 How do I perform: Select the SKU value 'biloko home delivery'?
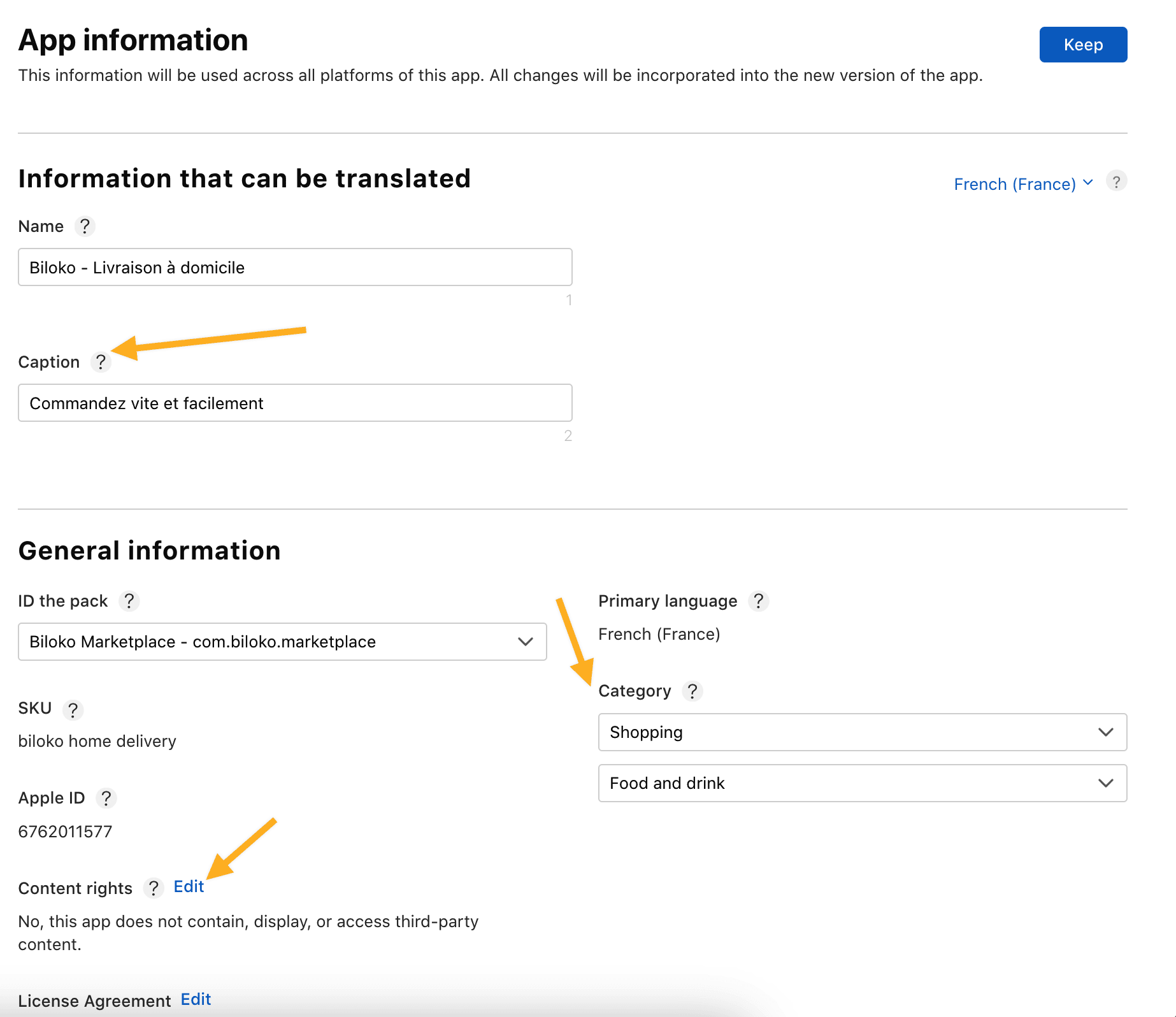coord(97,741)
